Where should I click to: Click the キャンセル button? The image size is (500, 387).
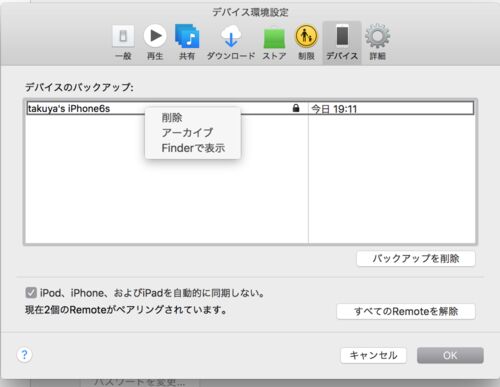pos(373,355)
